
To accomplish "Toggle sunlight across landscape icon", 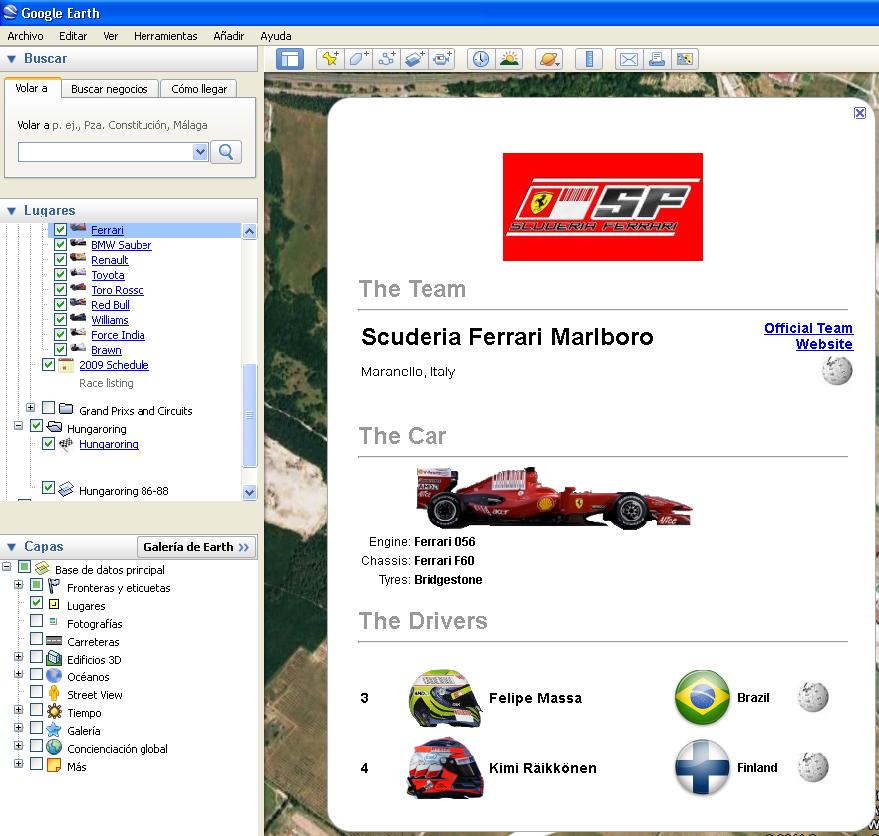I will (509, 59).
